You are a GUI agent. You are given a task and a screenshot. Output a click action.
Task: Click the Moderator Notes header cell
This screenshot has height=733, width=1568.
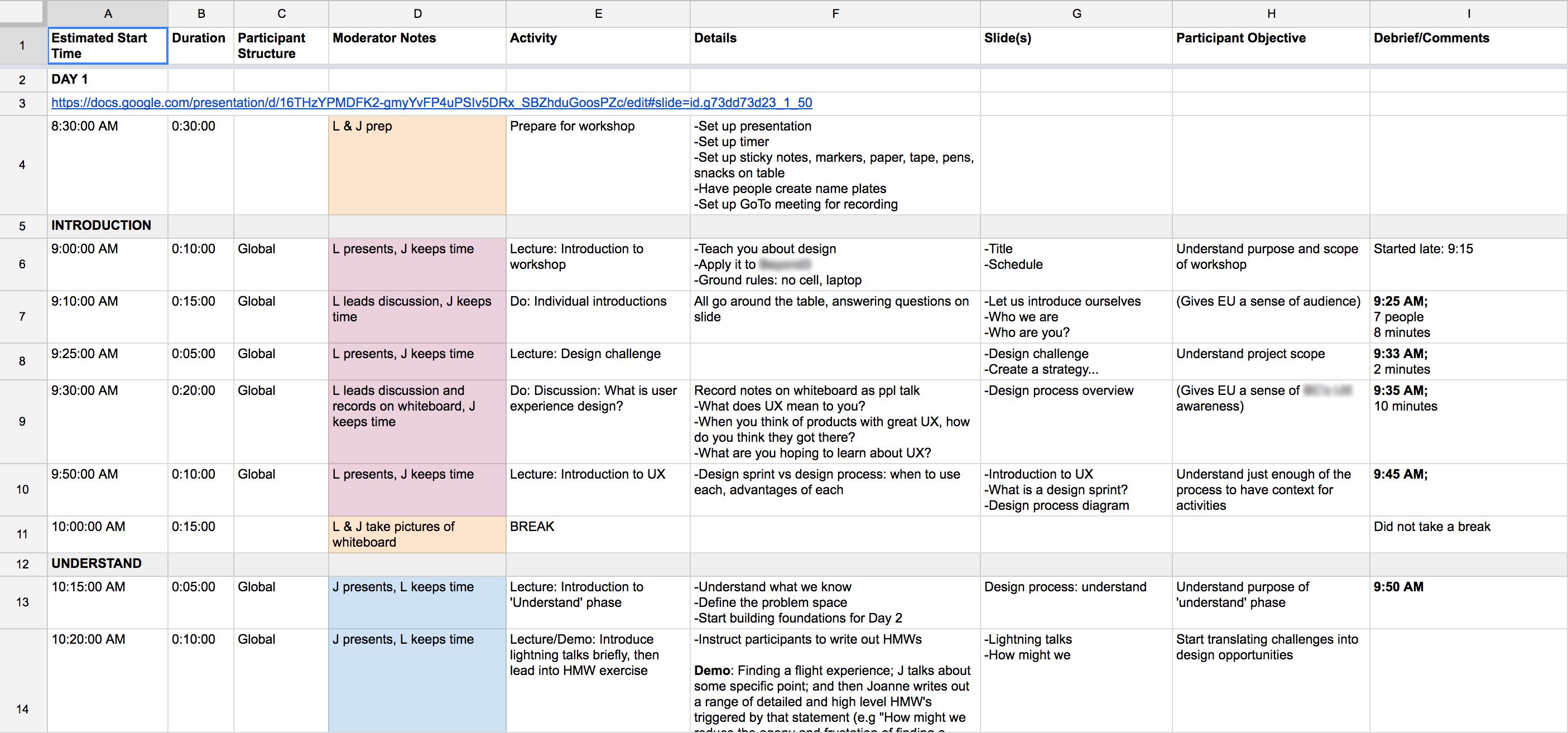417,46
